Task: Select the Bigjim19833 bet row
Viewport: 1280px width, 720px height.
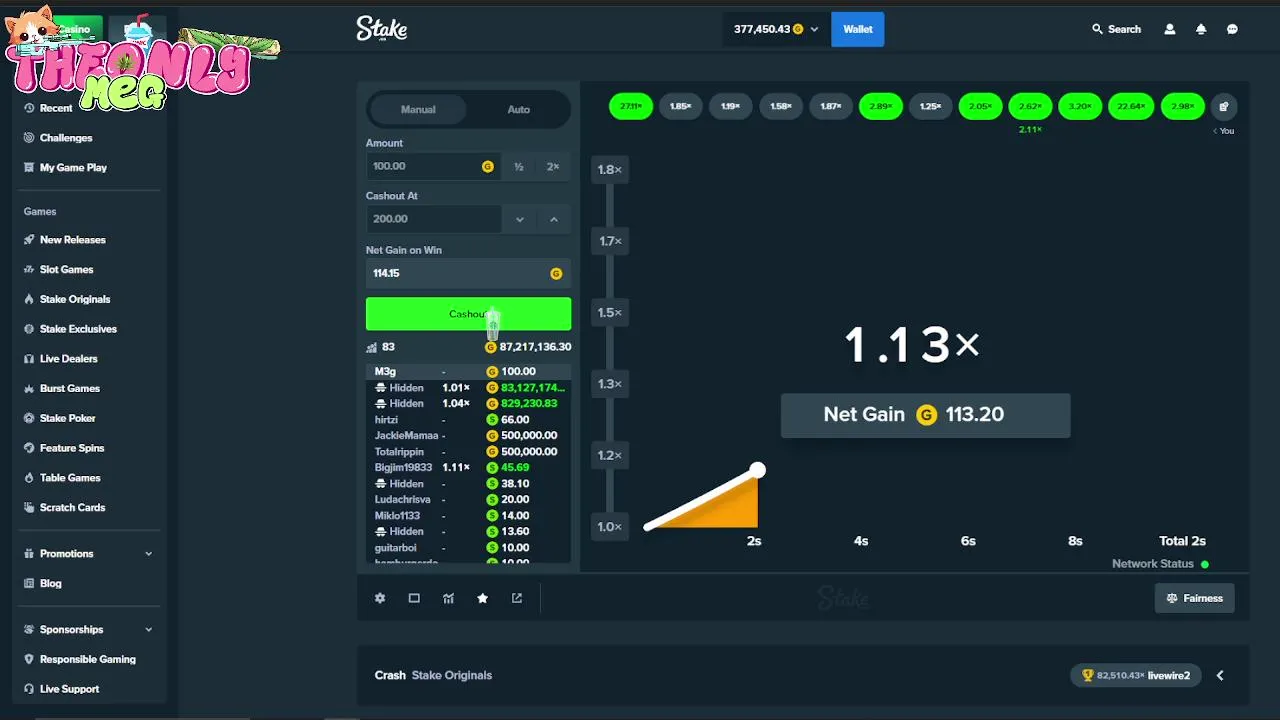Action: pyautogui.click(x=468, y=468)
